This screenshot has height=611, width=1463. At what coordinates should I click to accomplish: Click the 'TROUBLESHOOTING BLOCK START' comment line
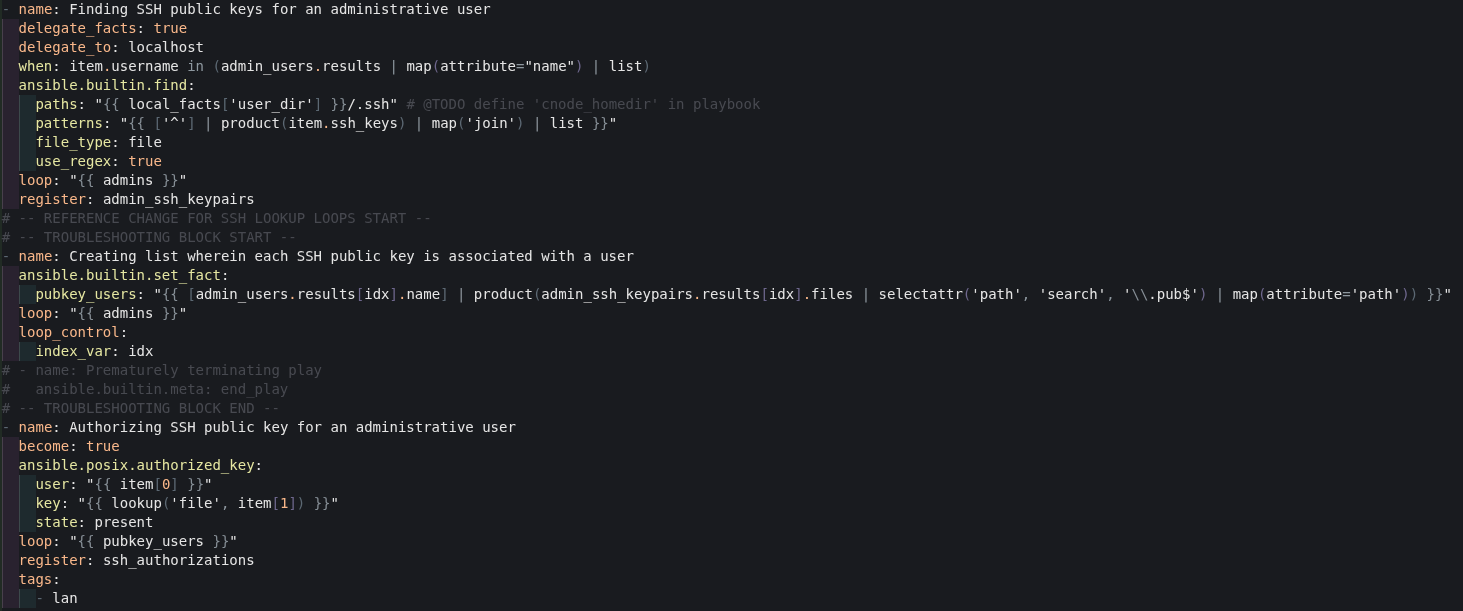click(x=149, y=237)
